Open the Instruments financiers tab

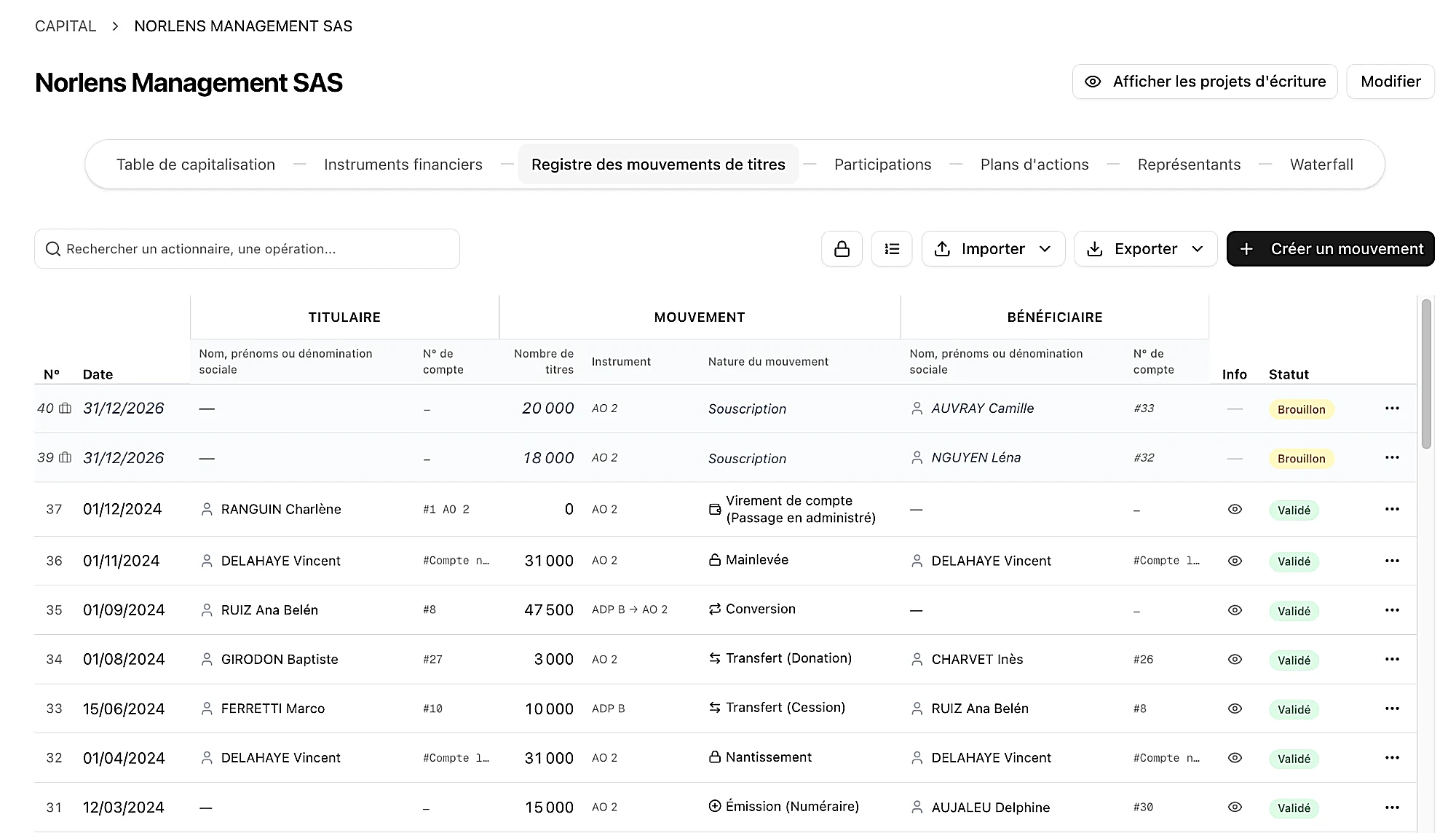click(403, 165)
